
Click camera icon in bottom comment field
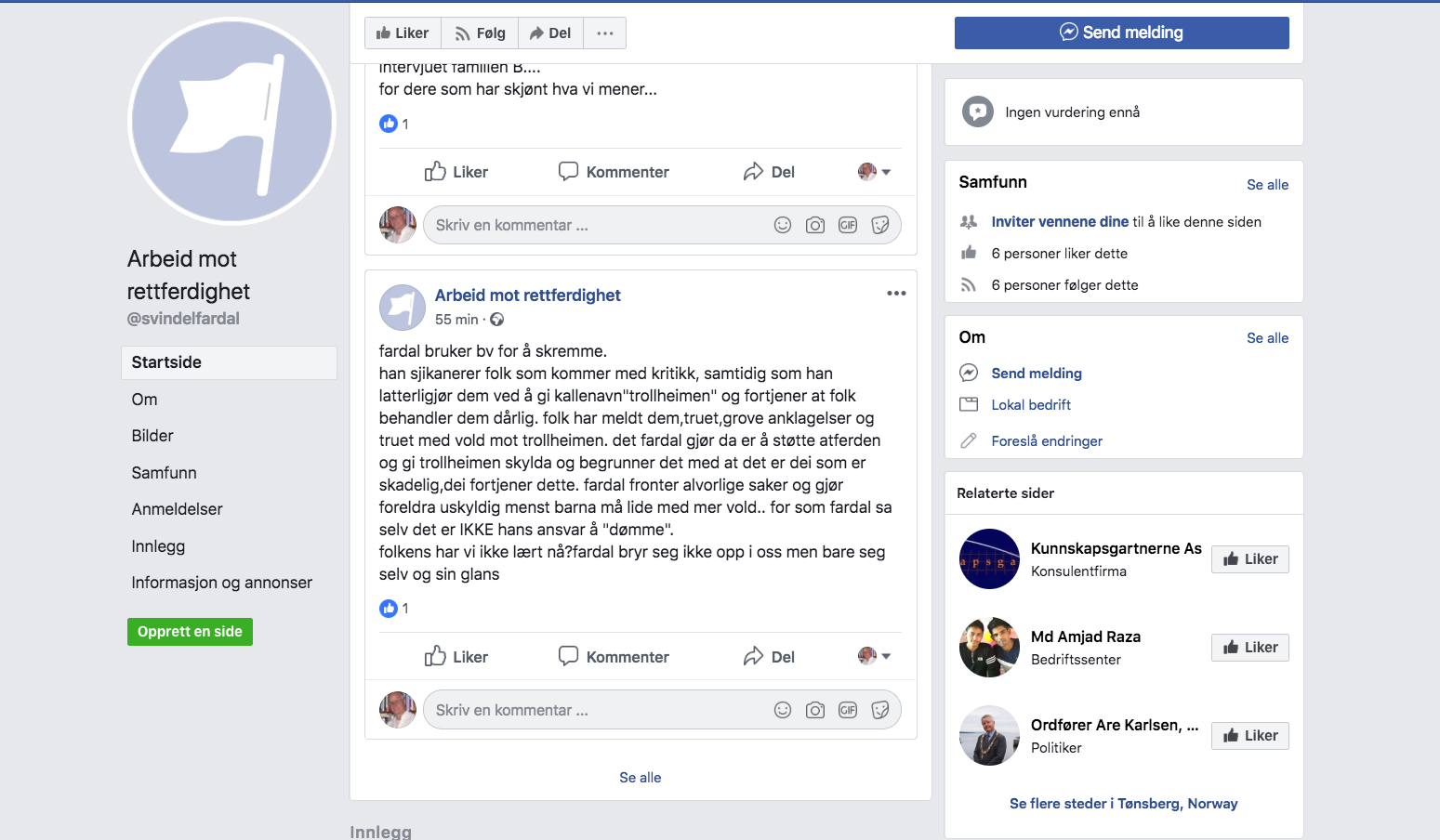coord(815,710)
